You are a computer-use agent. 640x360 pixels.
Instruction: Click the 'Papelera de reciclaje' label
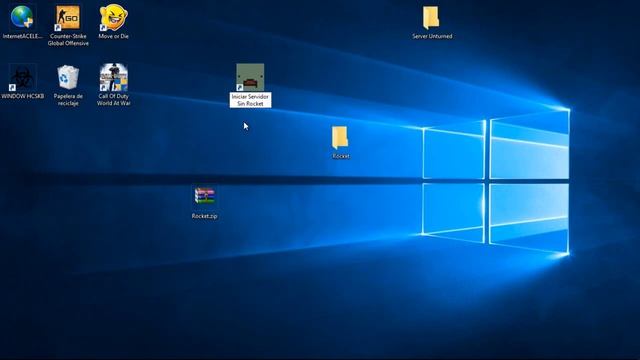68,100
